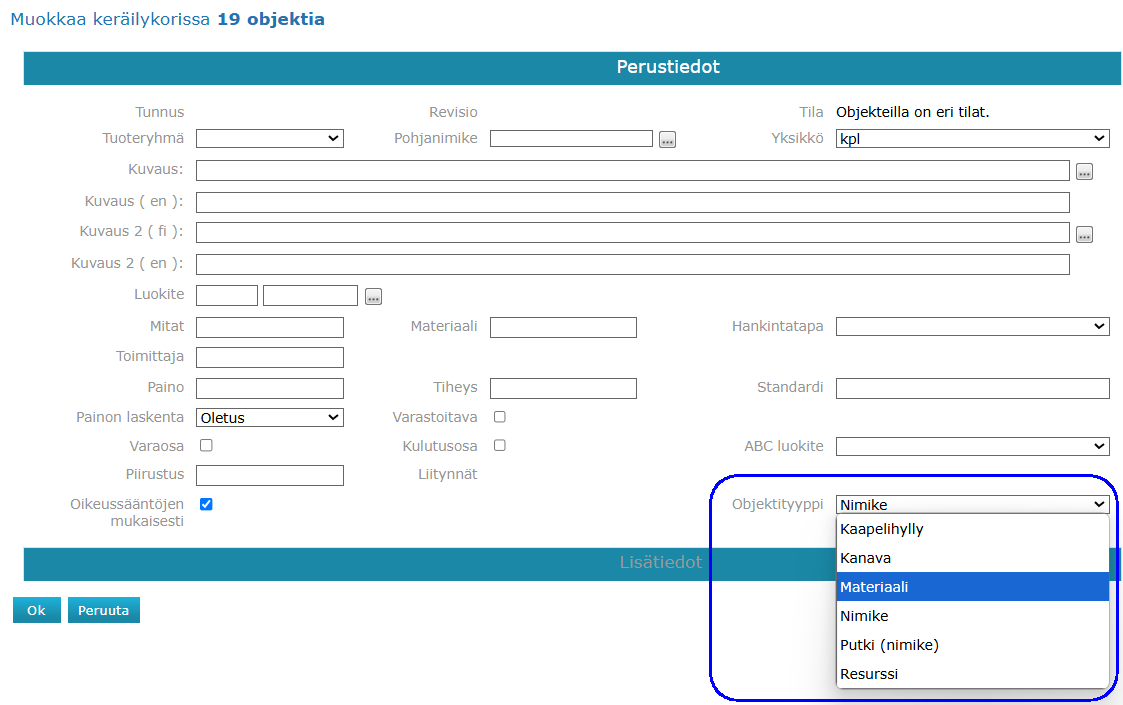Toggle the Varaosa checkbox

pyautogui.click(x=206, y=445)
